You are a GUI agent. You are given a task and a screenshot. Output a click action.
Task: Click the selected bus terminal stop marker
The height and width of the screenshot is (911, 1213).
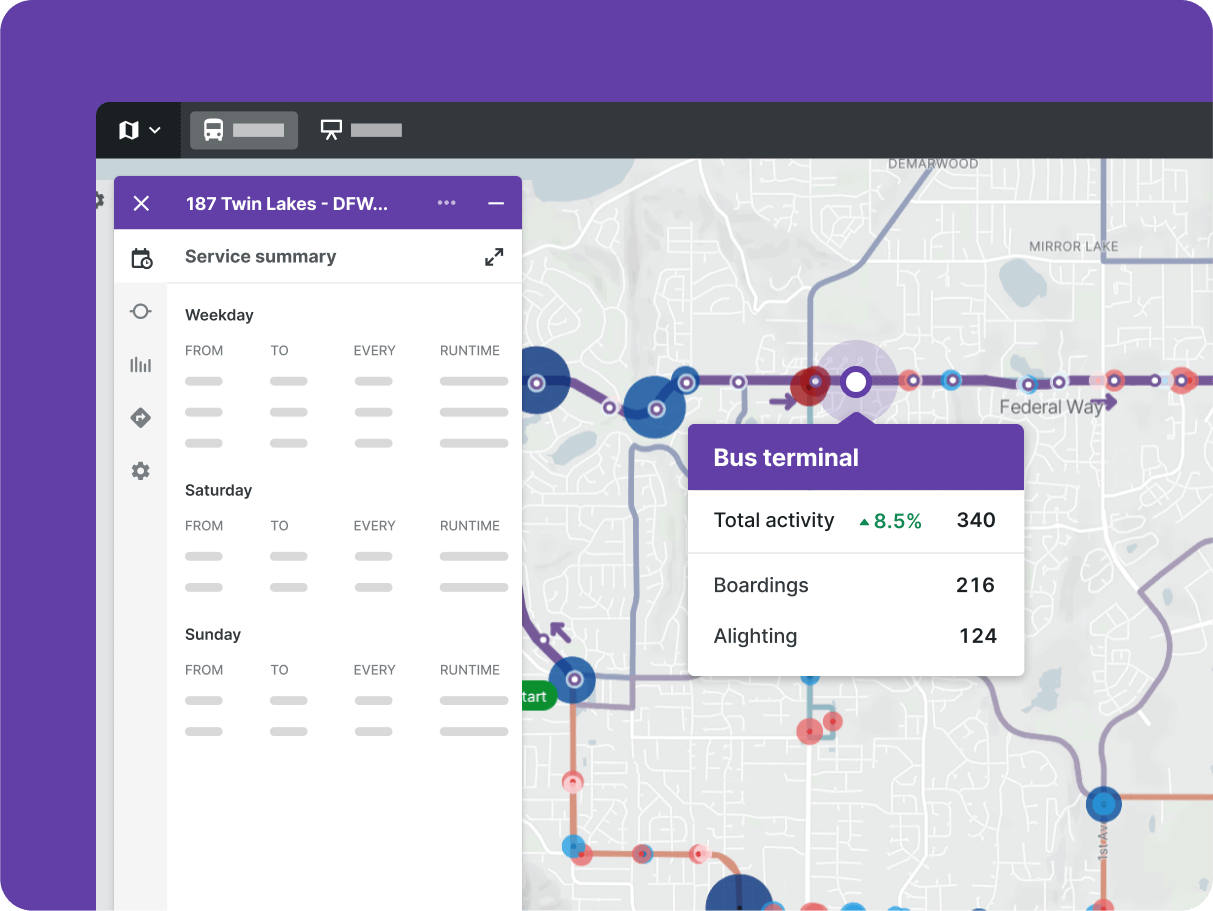pos(855,382)
